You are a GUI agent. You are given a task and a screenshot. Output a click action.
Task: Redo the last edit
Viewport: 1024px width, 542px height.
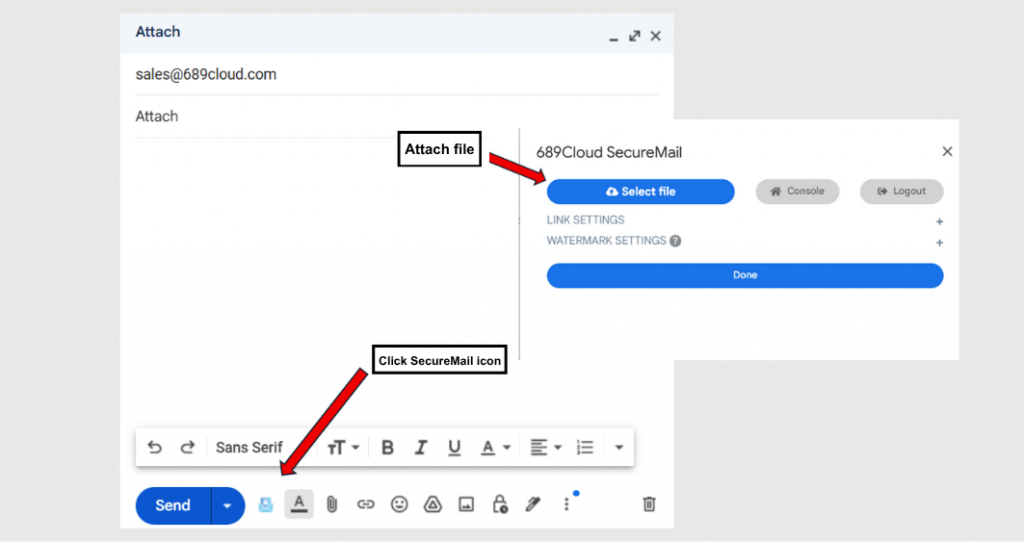pyautogui.click(x=187, y=447)
